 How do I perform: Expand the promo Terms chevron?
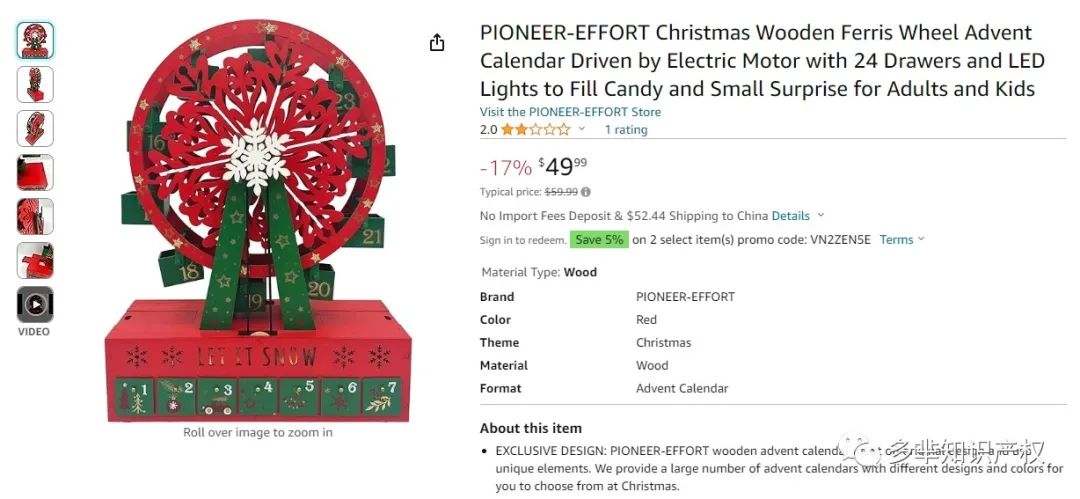click(921, 240)
